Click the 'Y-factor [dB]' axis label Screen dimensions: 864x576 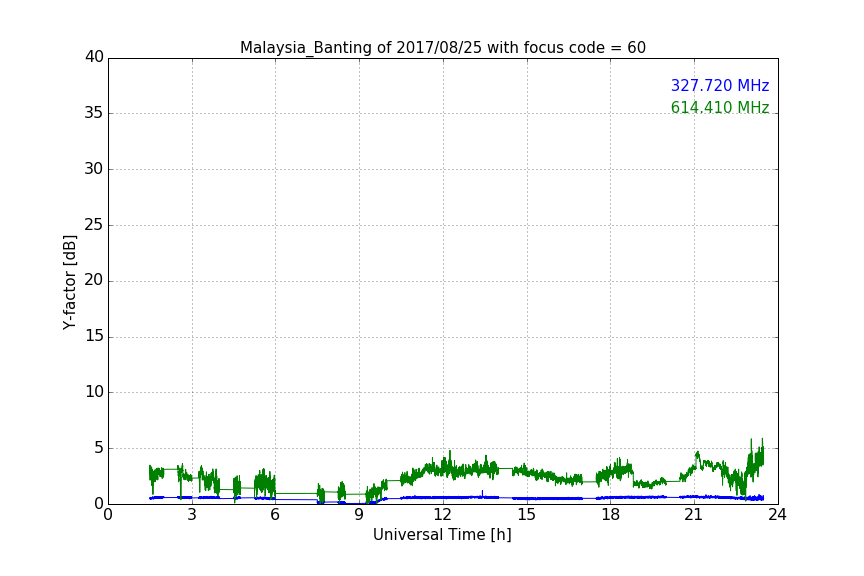click(x=69, y=282)
